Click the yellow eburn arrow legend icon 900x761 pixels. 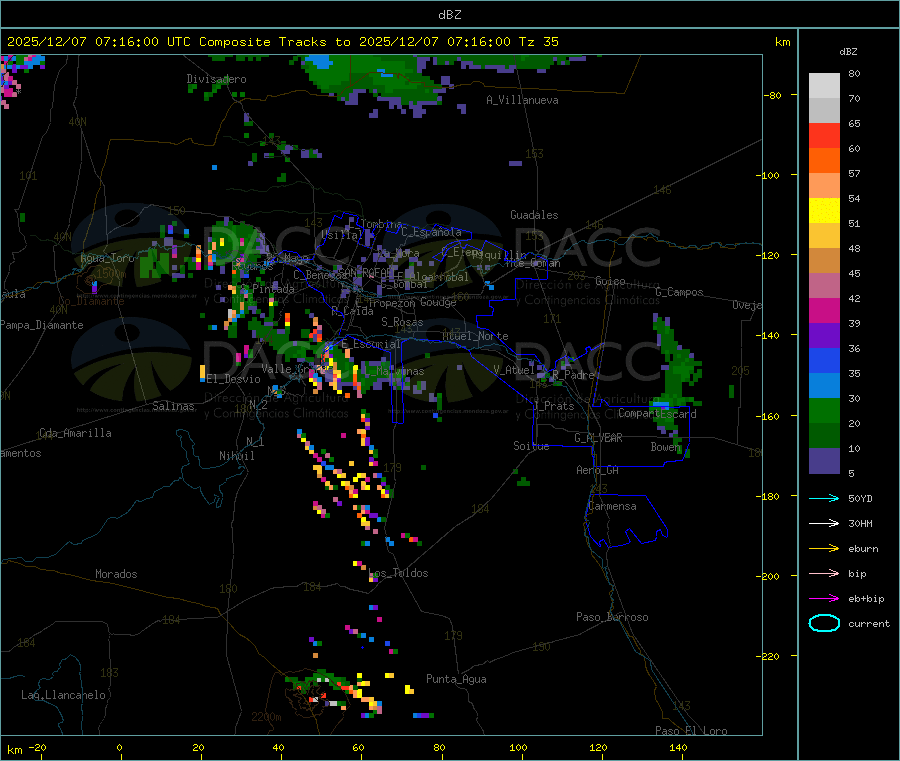[x=824, y=549]
